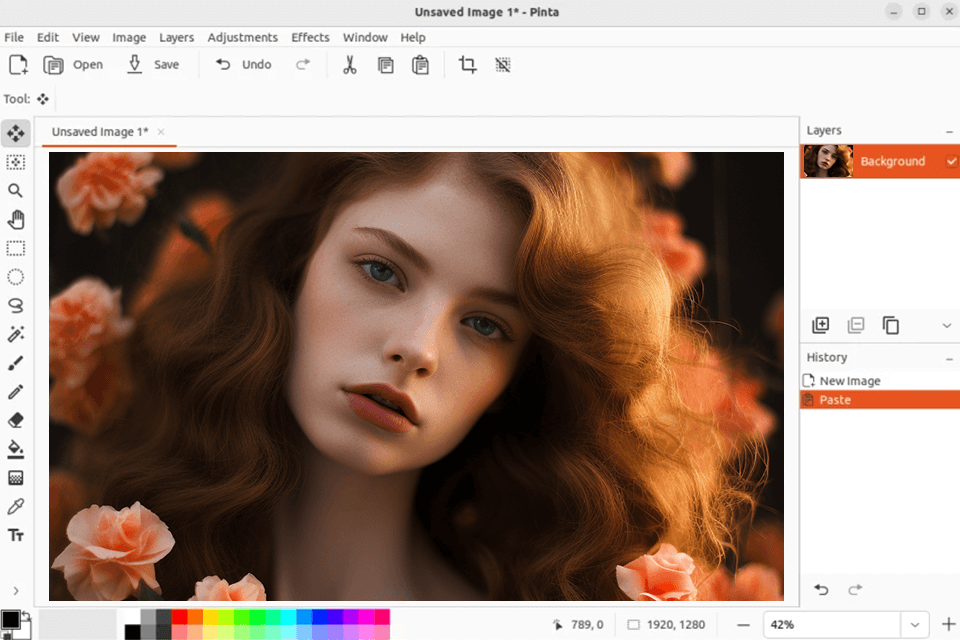
Task: Open the Effects menu
Action: pyautogui.click(x=310, y=37)
